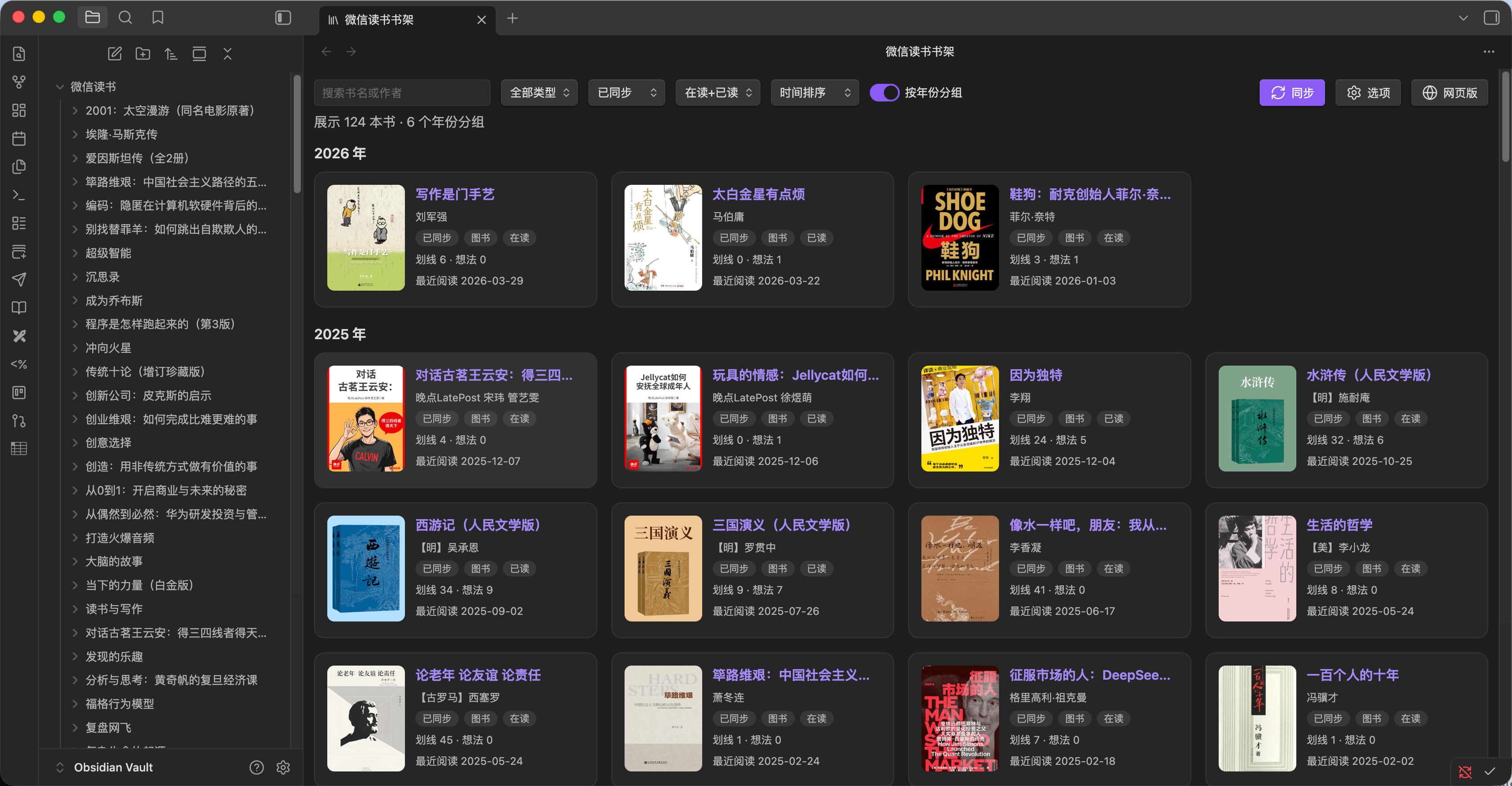Open the sort order icon
Screen dimensions: 1512x786
pyautogui.click(x=171, y=54)
